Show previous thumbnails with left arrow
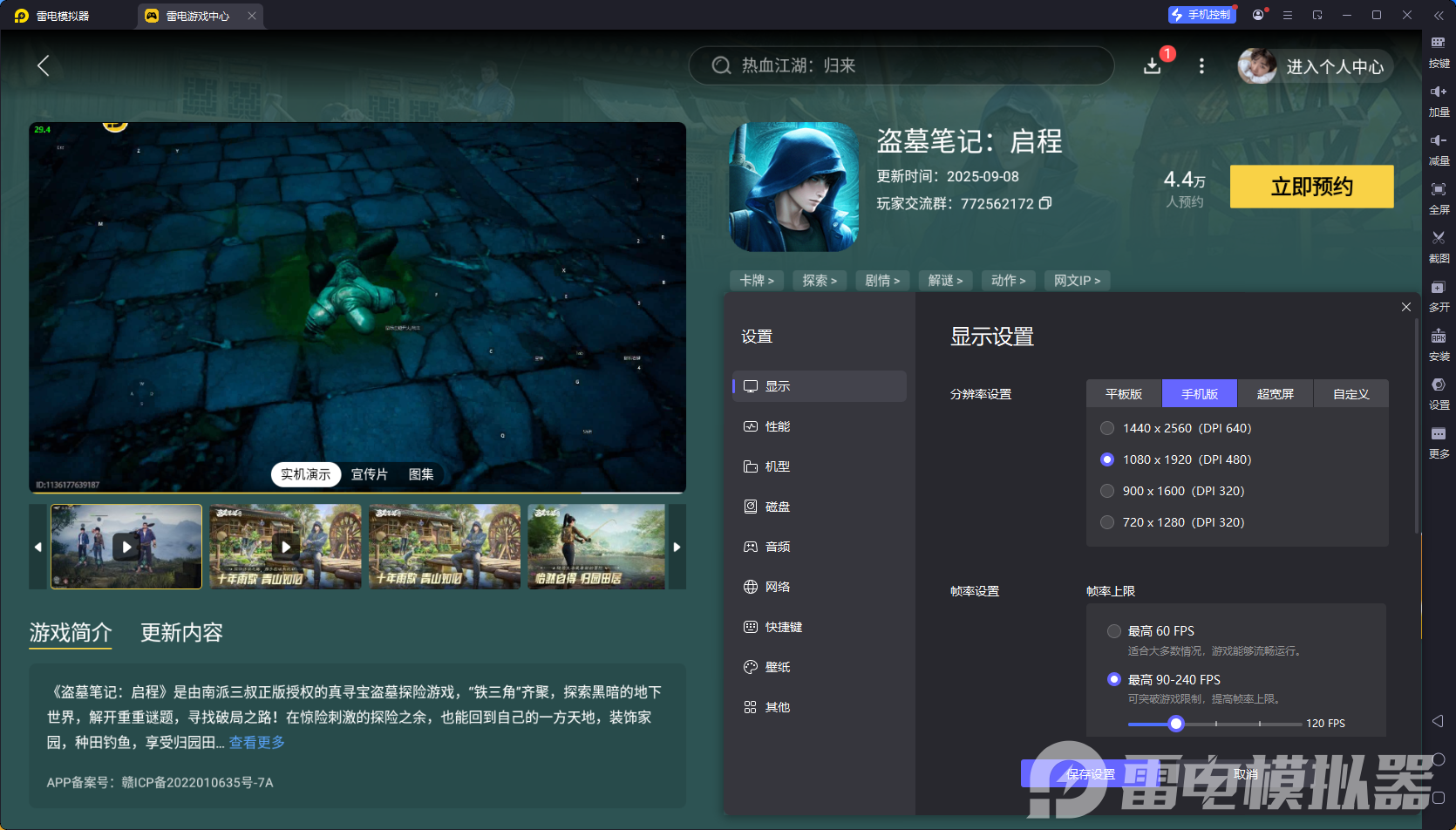 coord(37,547)
